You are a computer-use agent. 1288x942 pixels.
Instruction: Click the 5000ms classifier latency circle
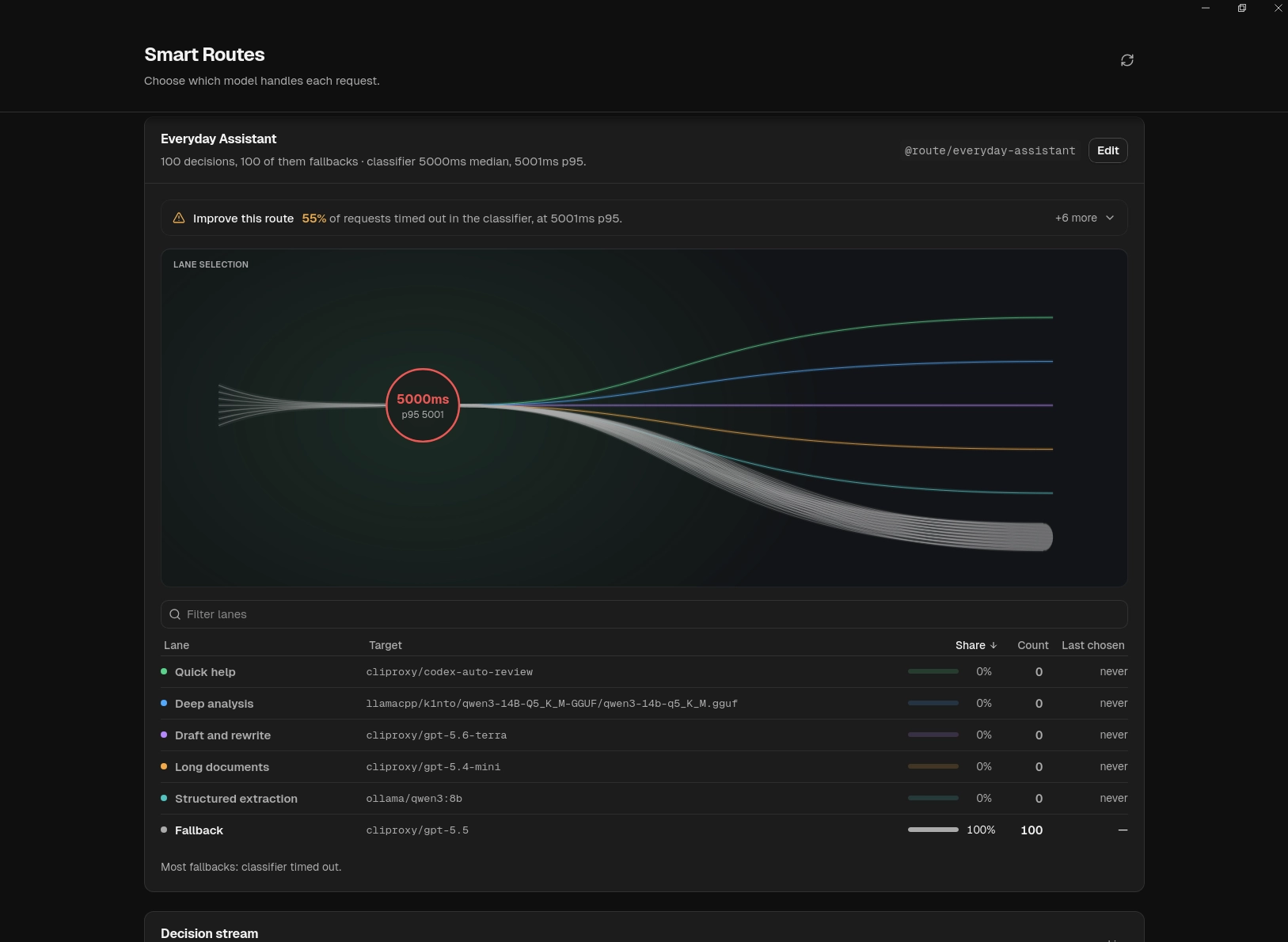pyautogui.click(x=423, y=405)
